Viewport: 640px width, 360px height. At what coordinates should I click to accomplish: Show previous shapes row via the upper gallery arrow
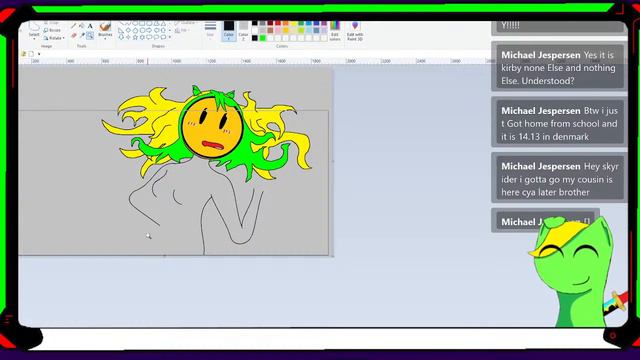tap(170, 23)
